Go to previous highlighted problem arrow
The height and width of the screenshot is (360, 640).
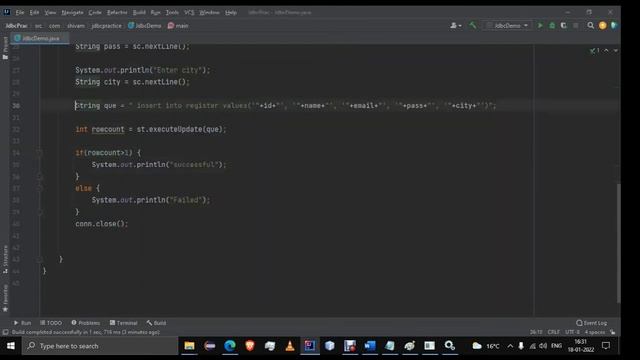[x=606, y=51]
